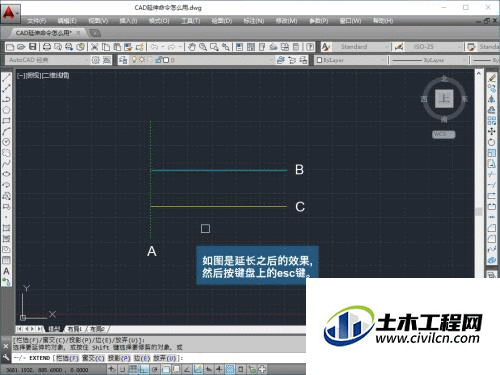Select the Multiline Text A tool
Image resolution: width=500 pixels, height=375 pixels.
6,271
